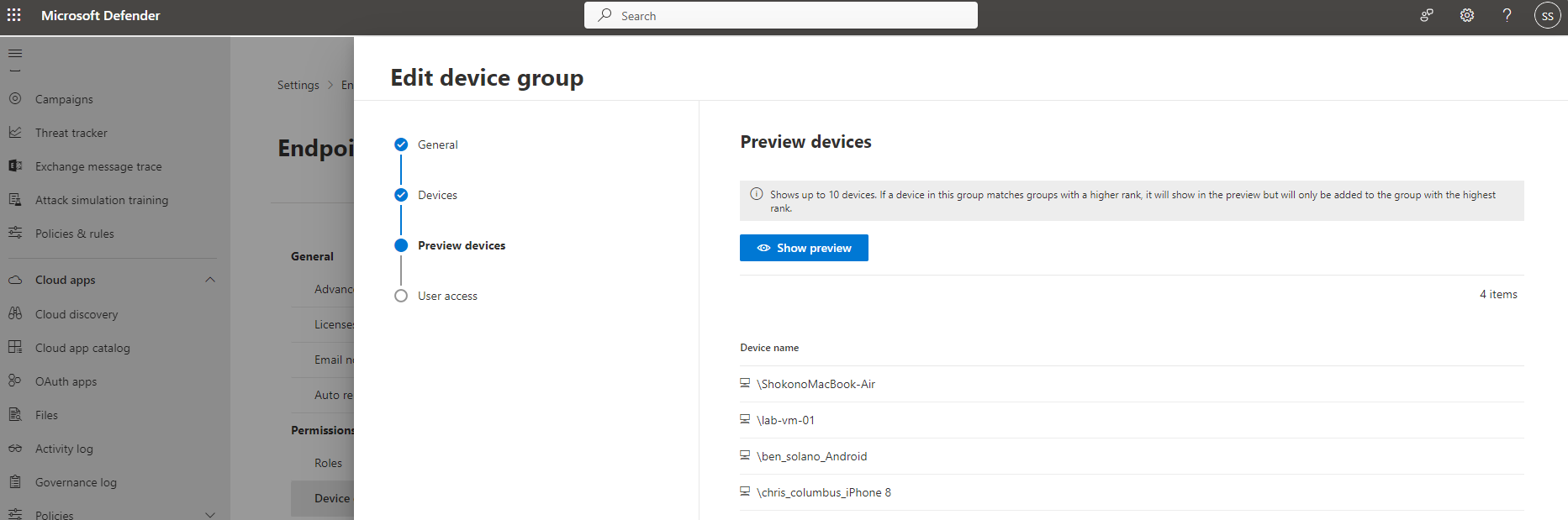Click the Campaigns target icon
Screen dimensions: 1568x520
15,98
